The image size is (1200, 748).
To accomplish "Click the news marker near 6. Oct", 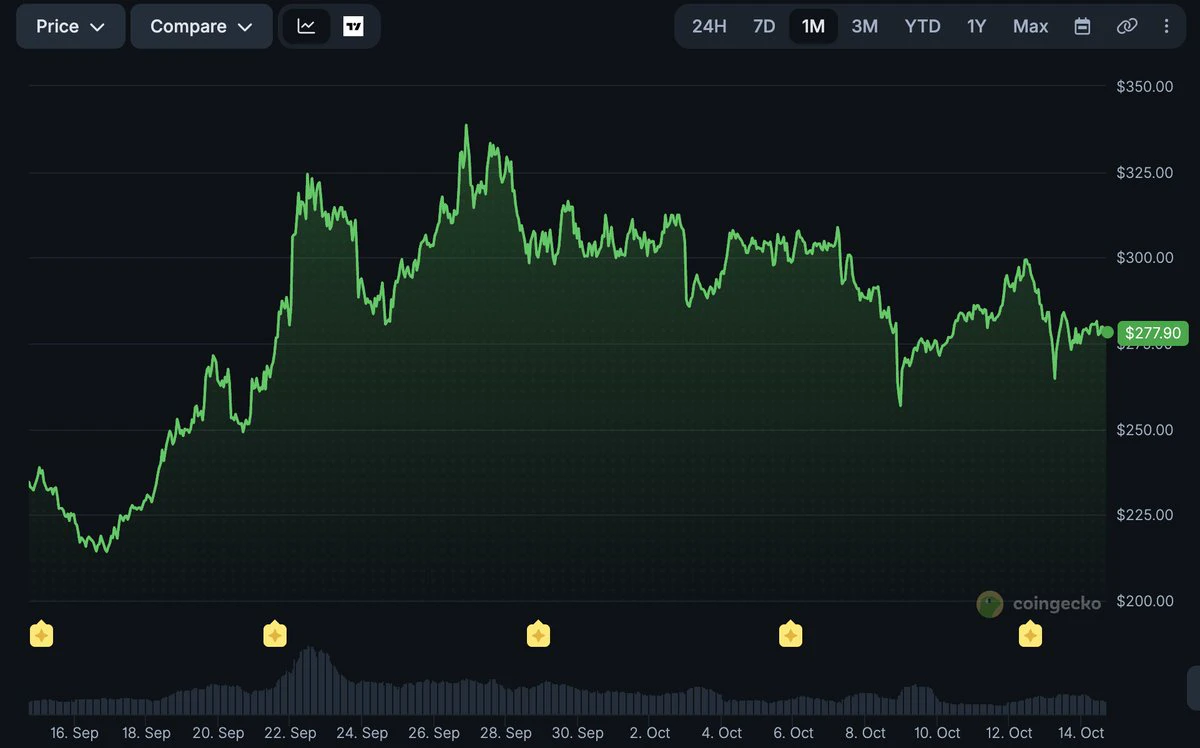I will tap(790, 634).
